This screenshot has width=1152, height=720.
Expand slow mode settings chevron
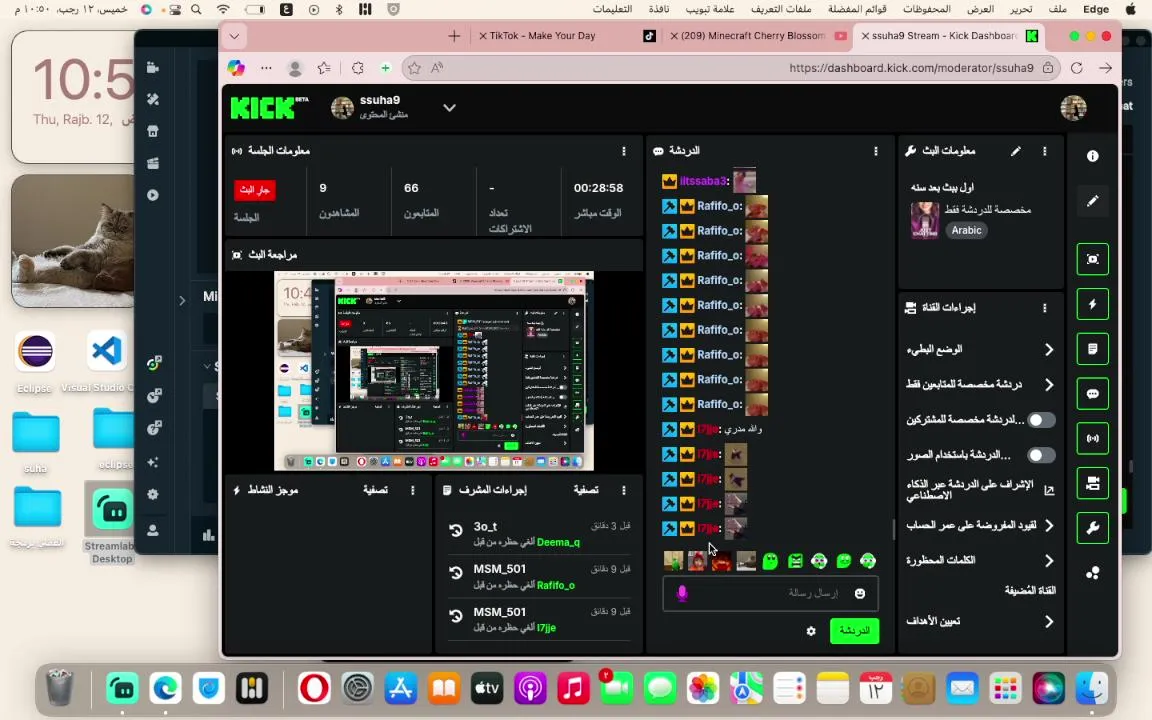coord(1048,350)
